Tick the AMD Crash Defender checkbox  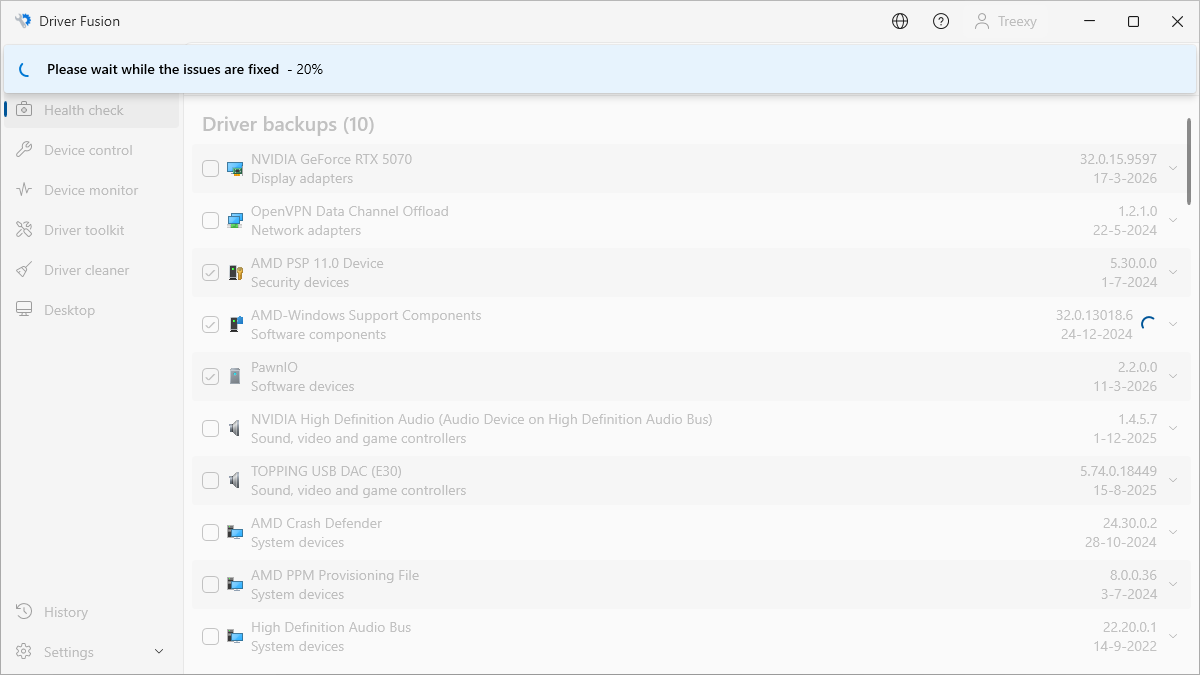point(210,533)
